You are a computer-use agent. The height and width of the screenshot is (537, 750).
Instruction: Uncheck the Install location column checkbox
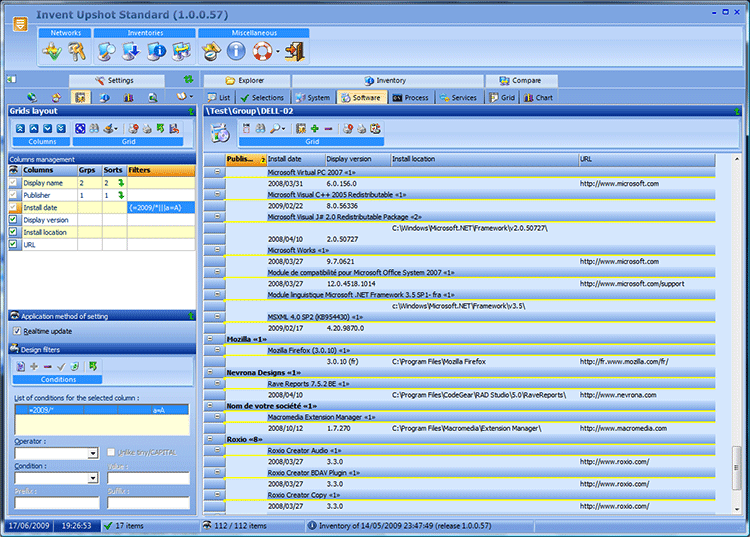point(13,232)
